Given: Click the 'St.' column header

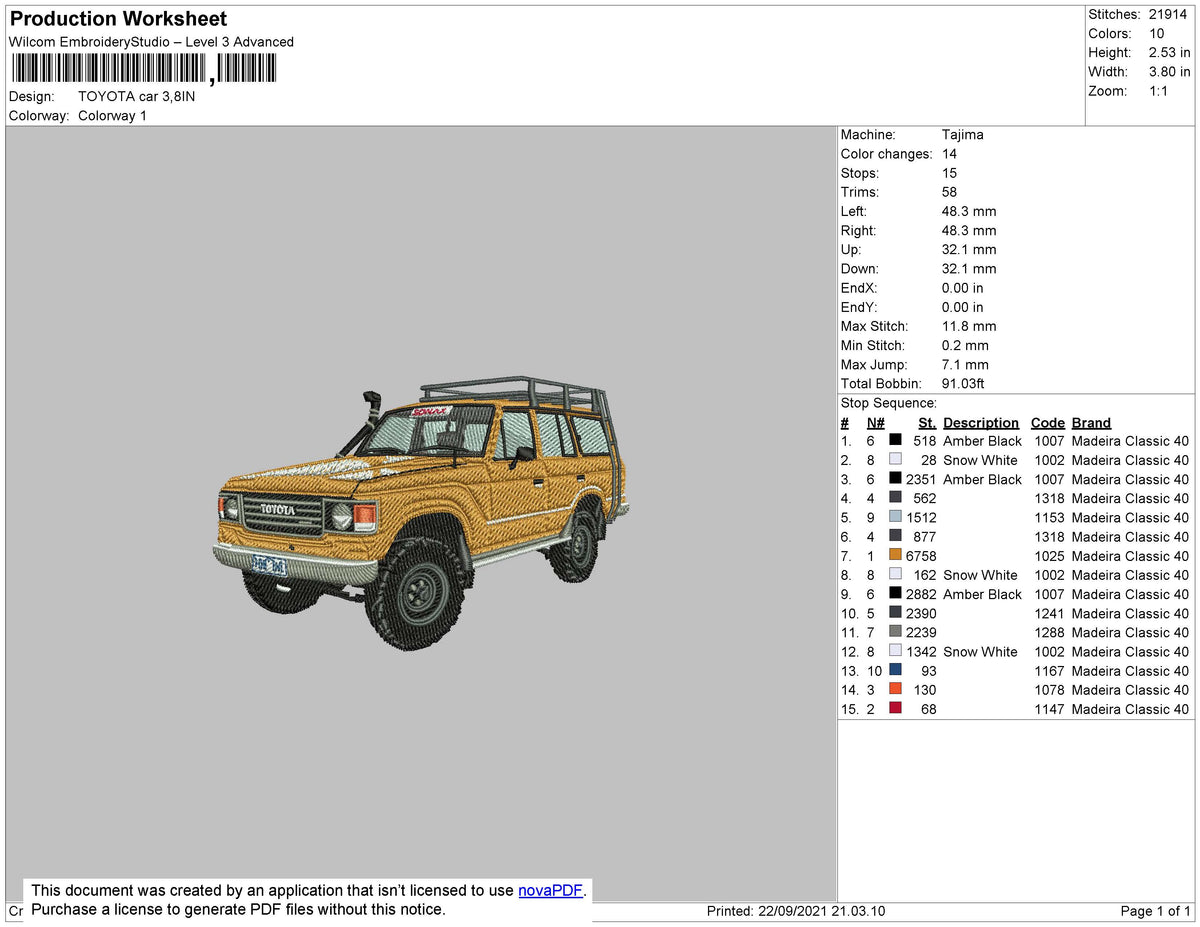Looking at the screenshot, I should point(927,423).
